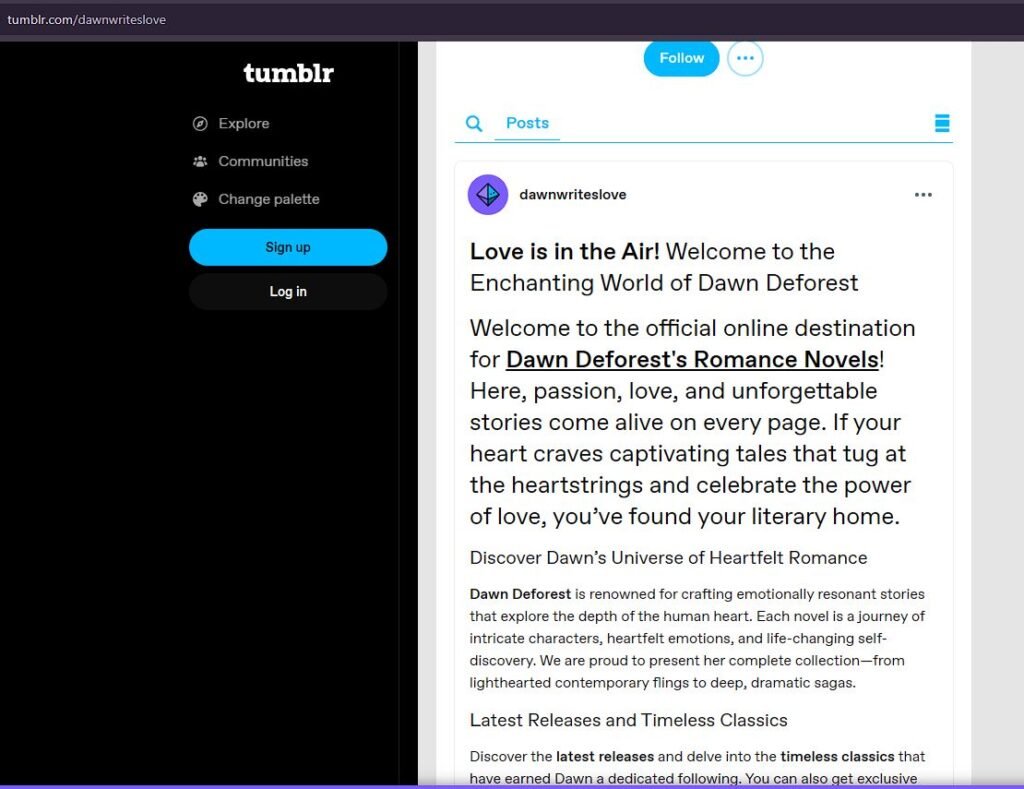This screenshot has width=1024, height=789.
Task: Click the "Love is in the Air!" heading
Action: pos(564,252)
